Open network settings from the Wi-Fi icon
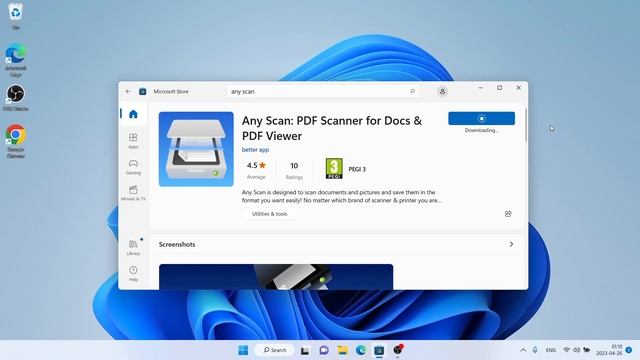Image resolution: width=640 pixels, height=360 pixels. (x=567, y=350)
